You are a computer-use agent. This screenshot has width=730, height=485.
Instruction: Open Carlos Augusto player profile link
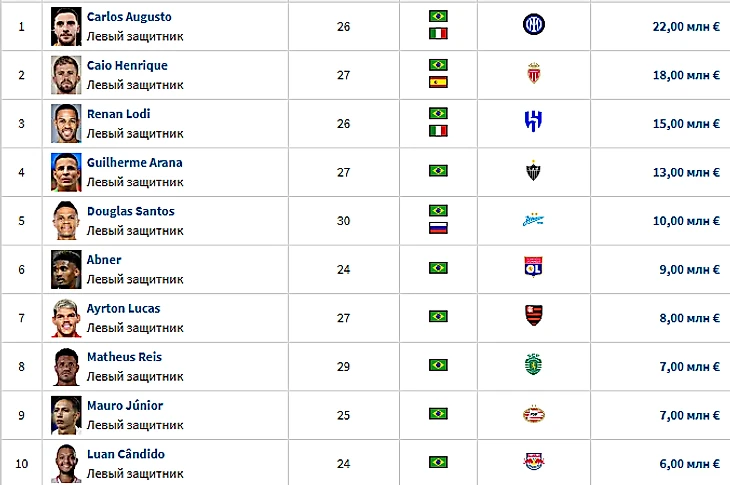point(129,17)
